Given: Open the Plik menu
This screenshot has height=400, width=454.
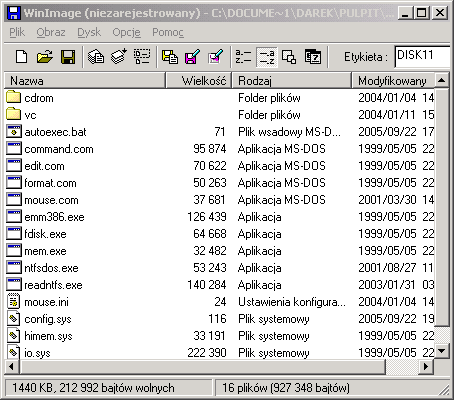Looking at the screenshot, I should (17, 32).
